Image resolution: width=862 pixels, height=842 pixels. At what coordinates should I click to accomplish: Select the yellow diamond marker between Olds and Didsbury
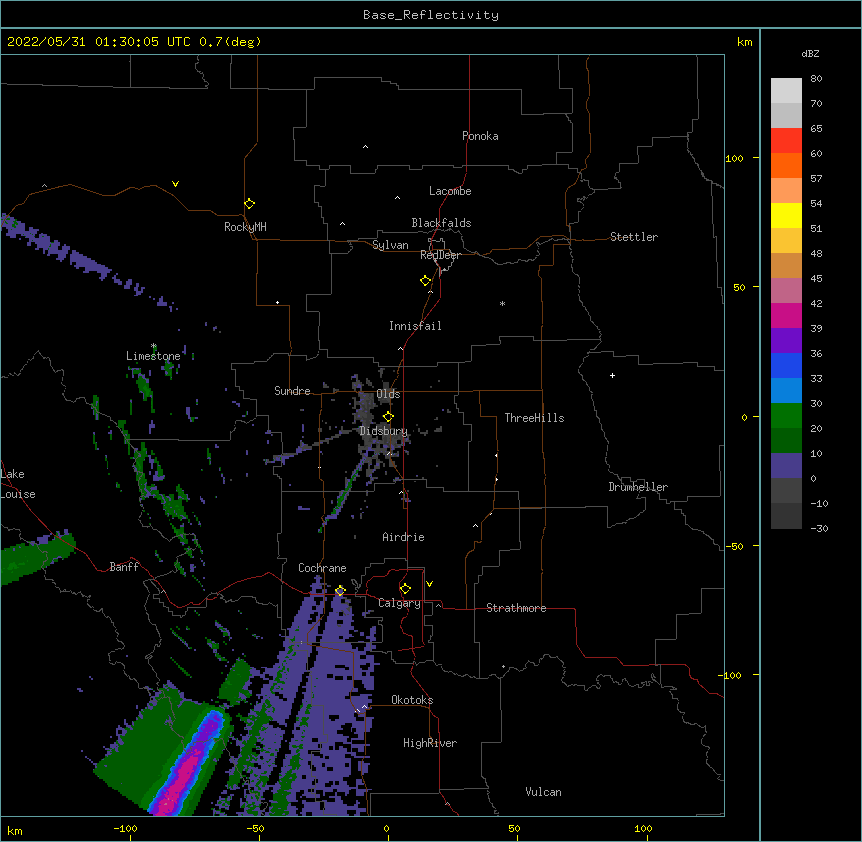point(388,416)
